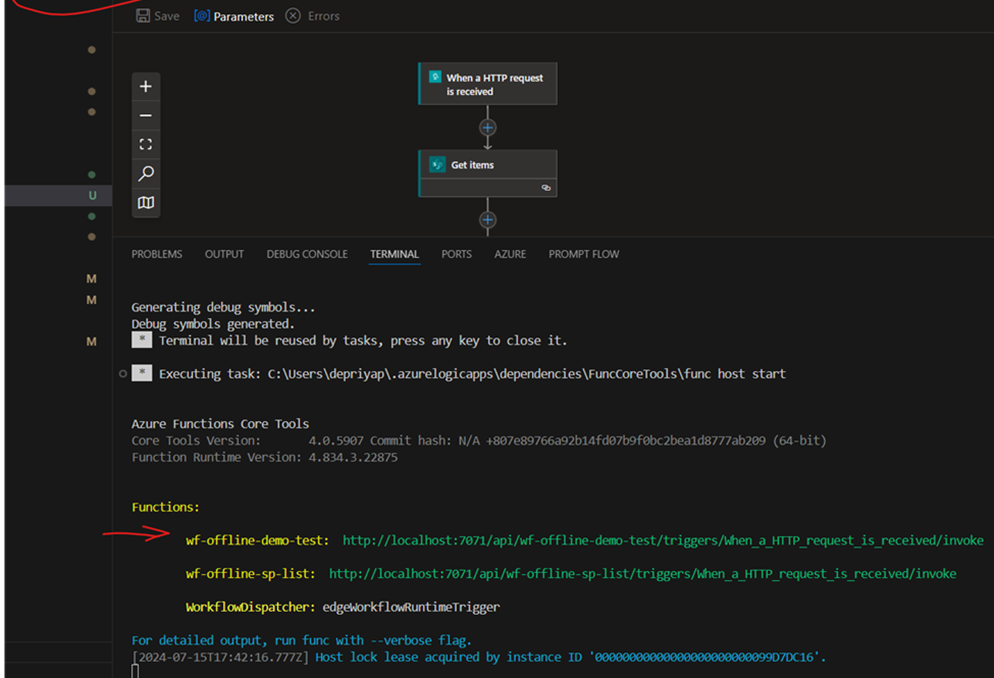Switch to the OUTPUT tab
This screenshot has height=678, width=994.
[224, 254]
